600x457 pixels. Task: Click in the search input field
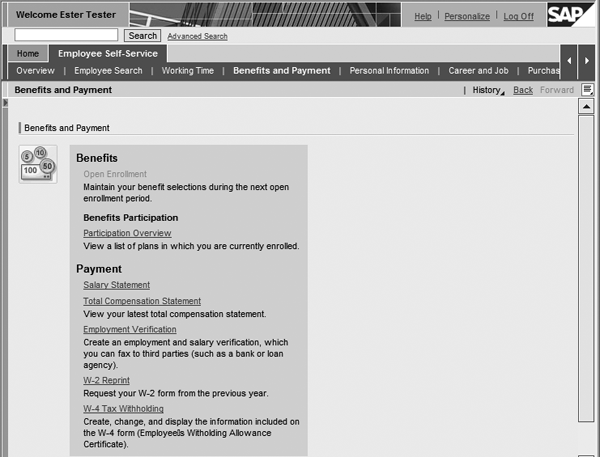66,35
